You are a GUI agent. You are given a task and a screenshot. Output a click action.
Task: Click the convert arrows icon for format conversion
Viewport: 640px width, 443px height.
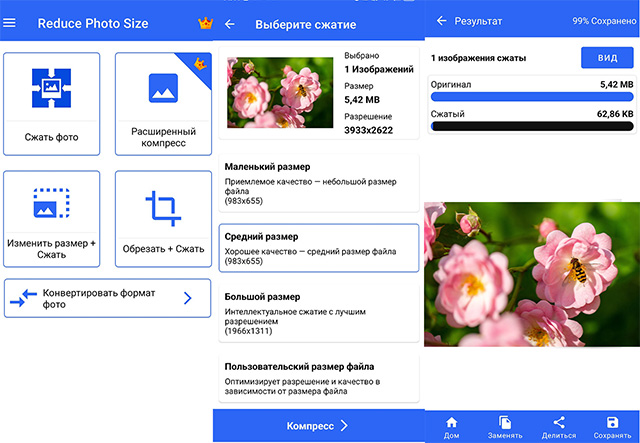23,298
